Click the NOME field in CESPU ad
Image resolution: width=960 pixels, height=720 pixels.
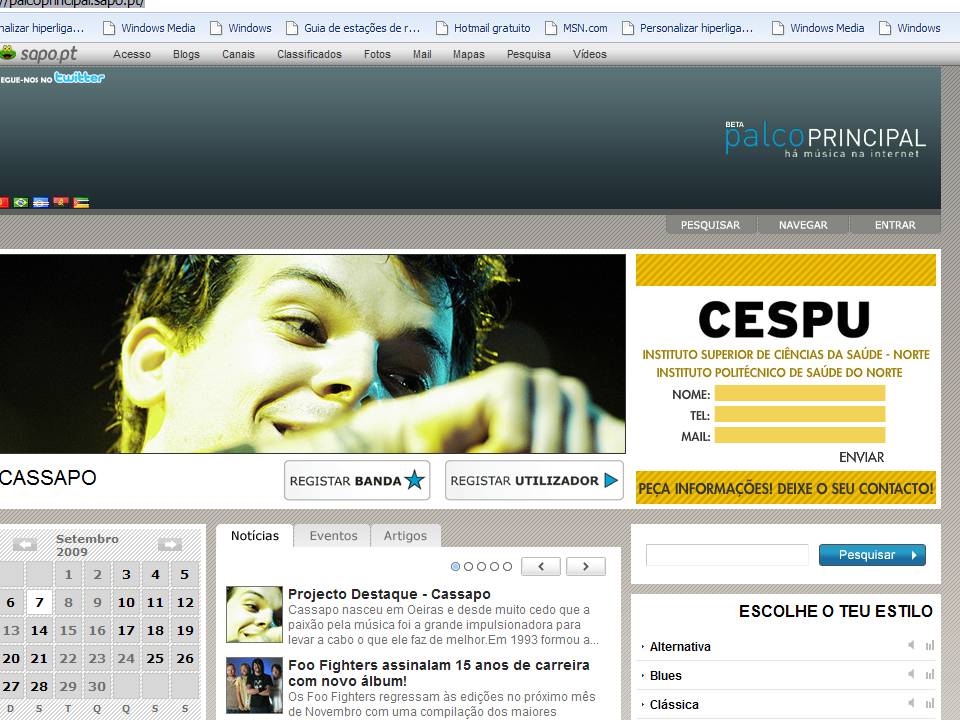tap(800, 394)
